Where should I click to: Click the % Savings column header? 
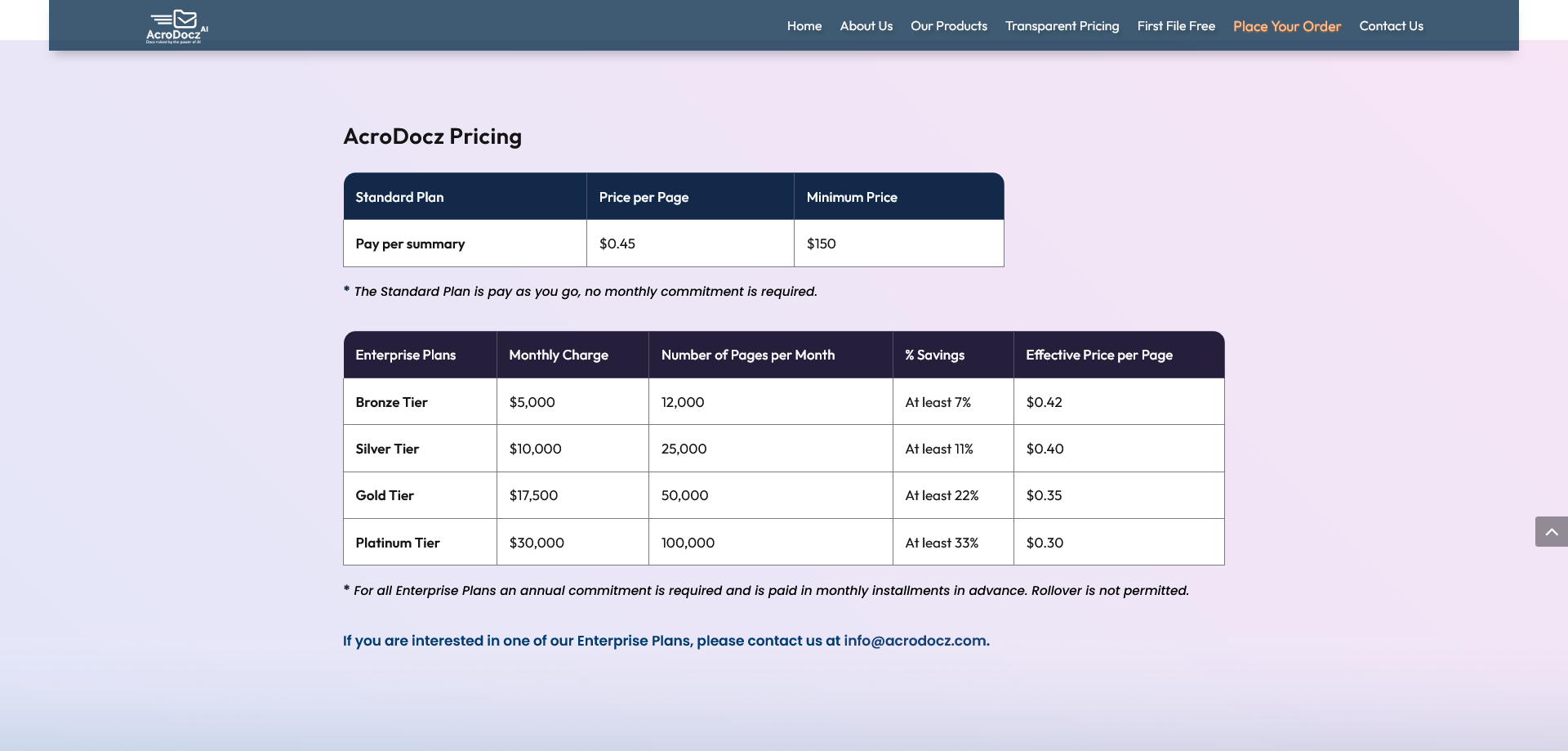coord(953,355)
